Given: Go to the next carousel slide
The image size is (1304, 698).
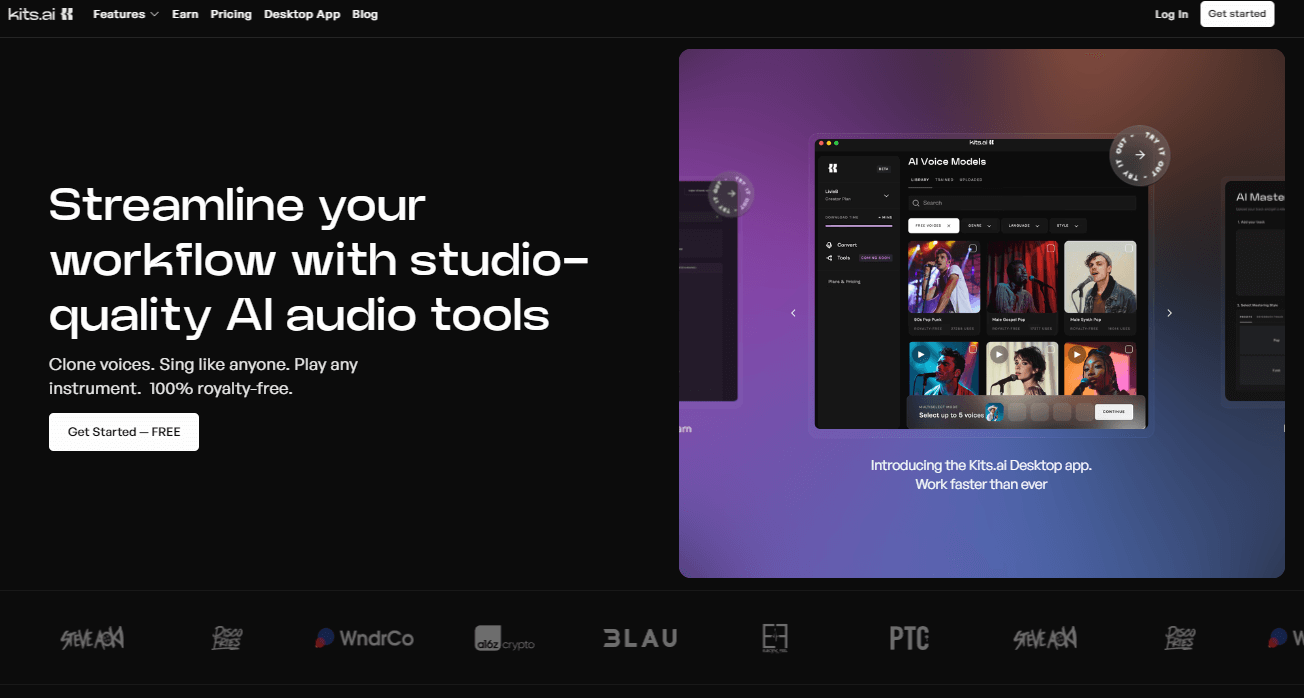Looking at the screenshot, I should 1169,313.
